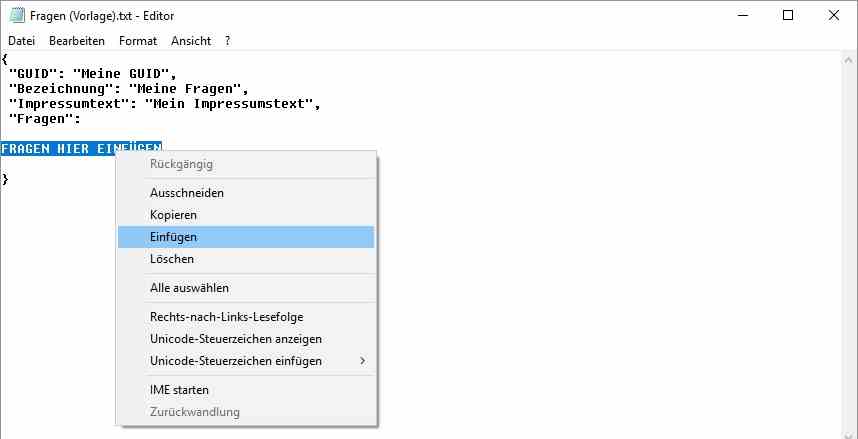Image resolution: width=858 pixels, height=439 pixels.
Task: Open the Datei menu
Action: click(21, 41)
